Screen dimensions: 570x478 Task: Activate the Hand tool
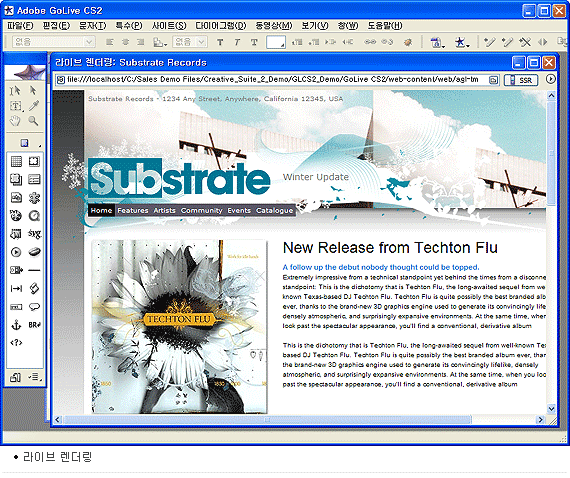tap(15, 121)
